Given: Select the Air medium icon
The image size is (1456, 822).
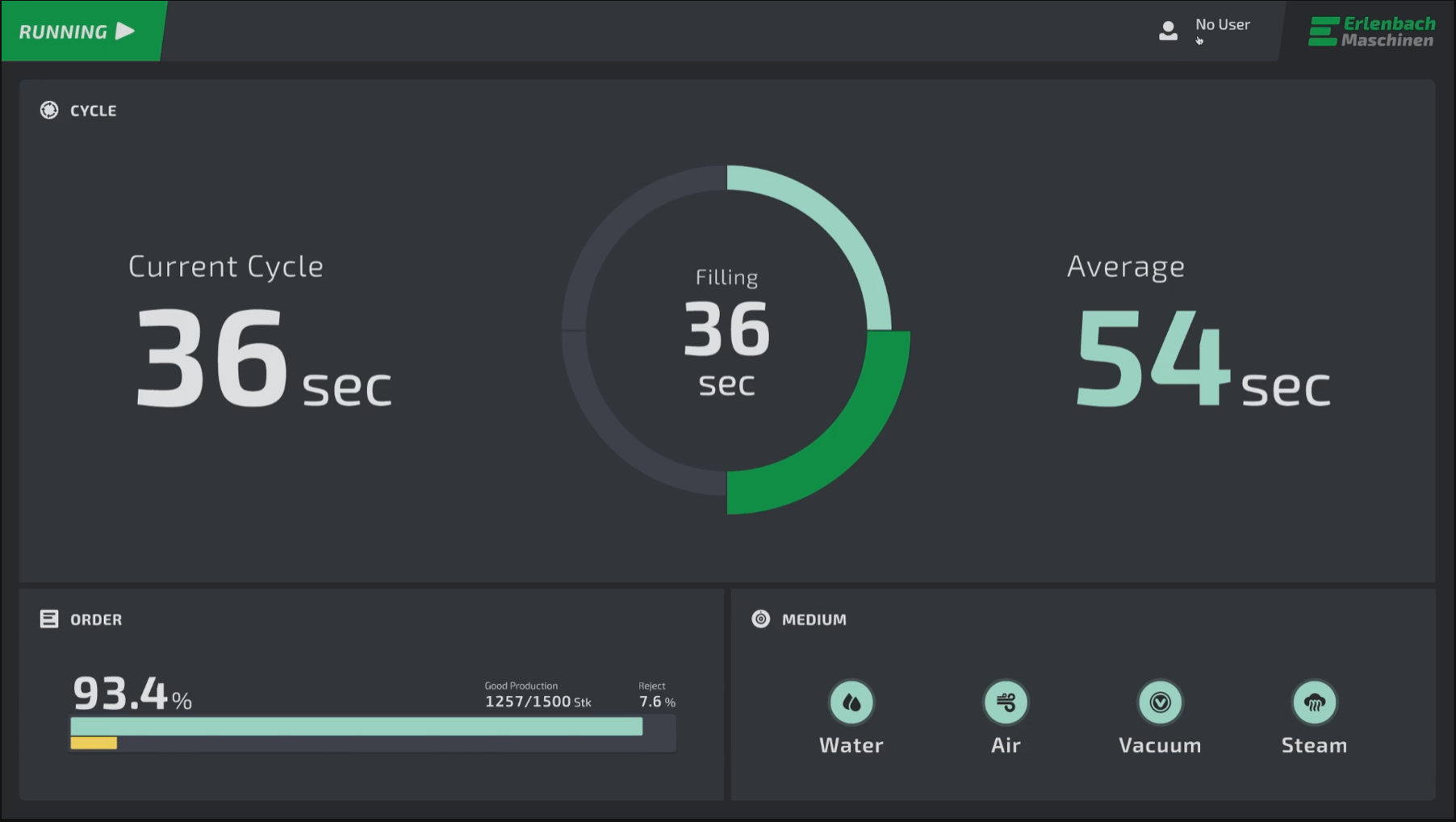Looking at the screenshot, I should (1006, 702).
